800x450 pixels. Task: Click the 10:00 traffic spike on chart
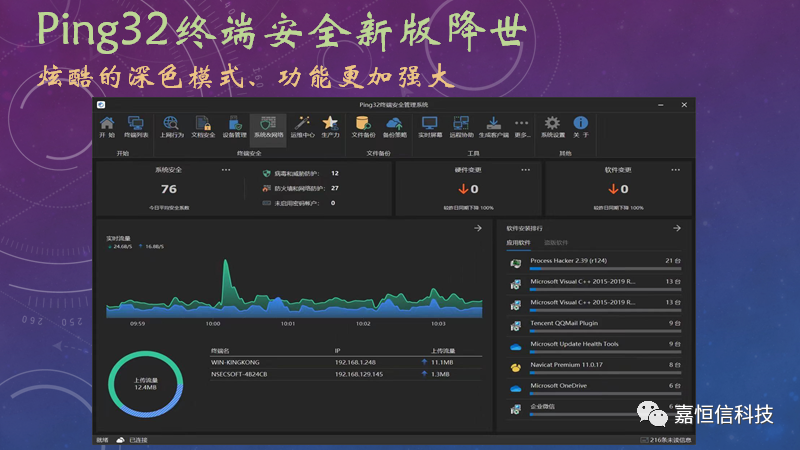tap(226, 281)
